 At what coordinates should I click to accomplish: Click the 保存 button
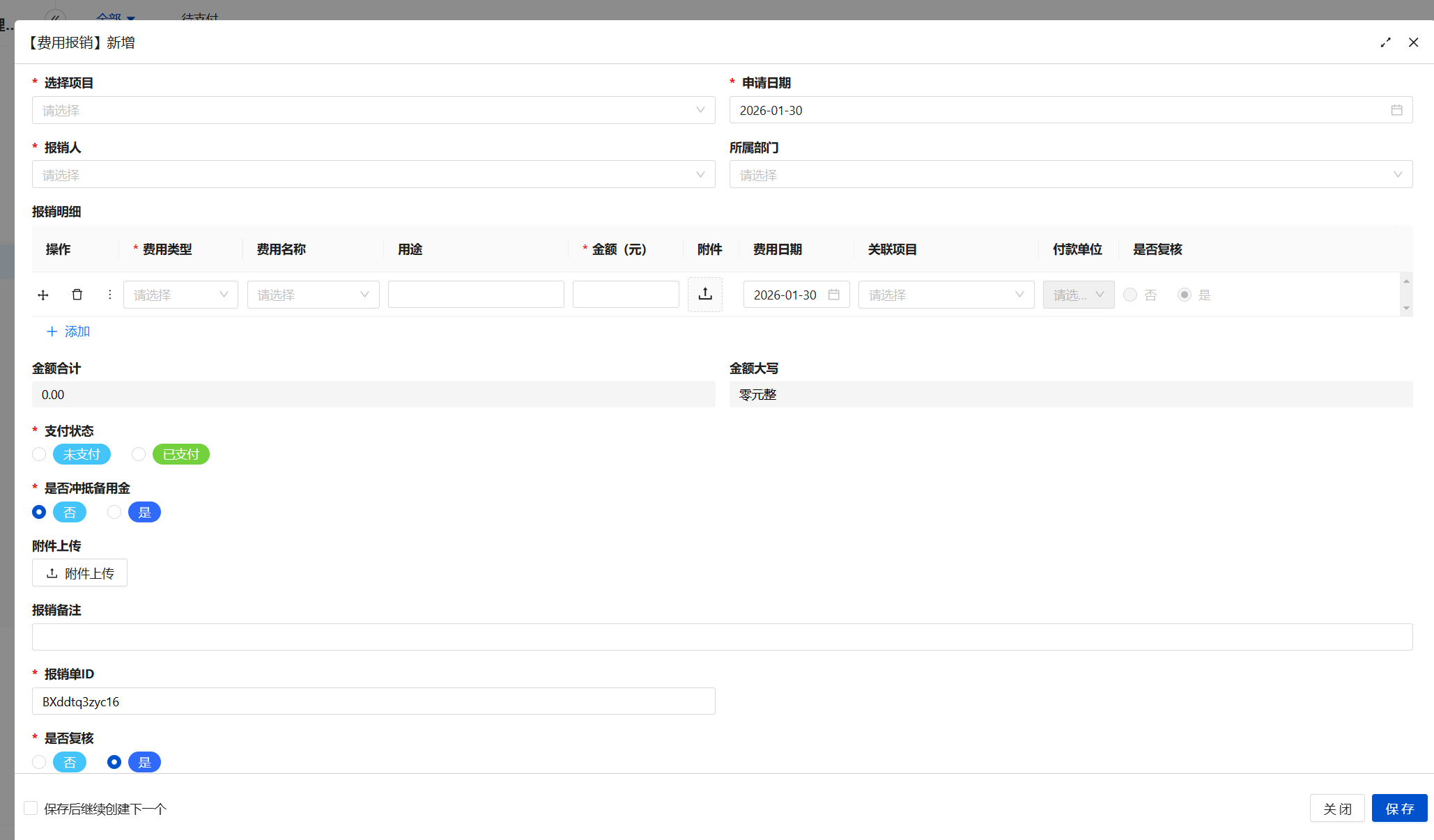[1399, 808]
